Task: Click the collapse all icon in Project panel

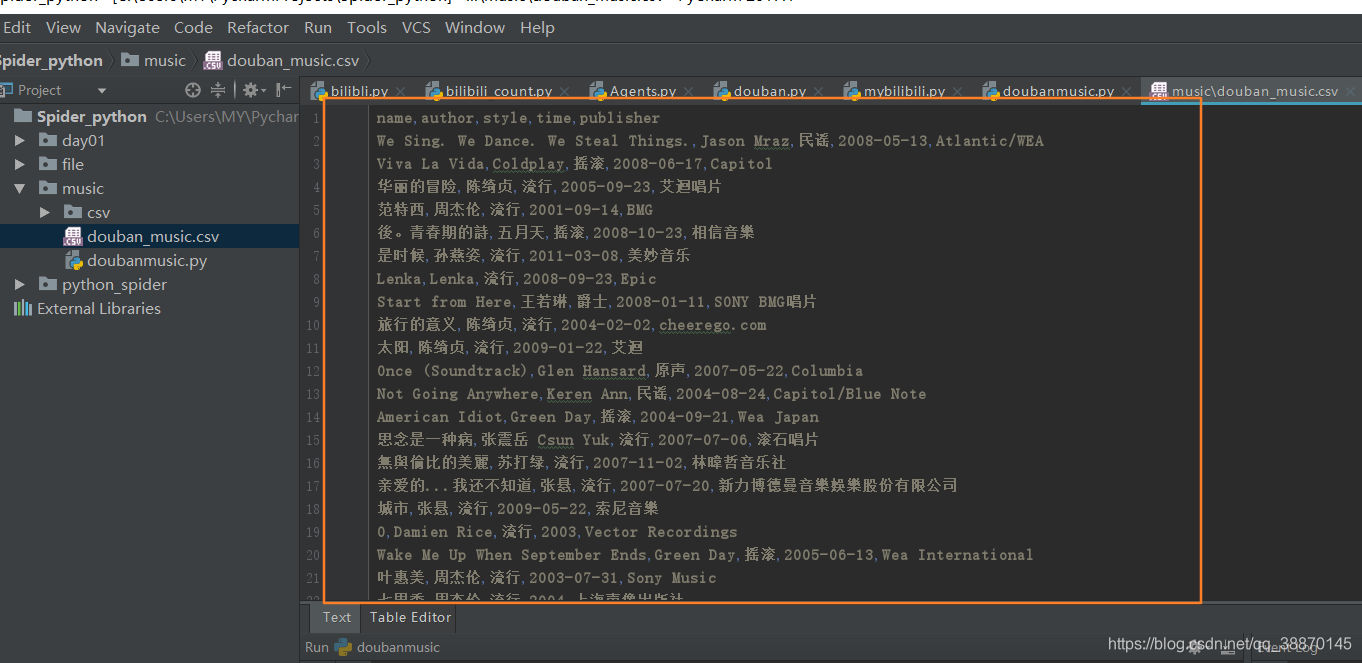Action: click(218, 90)
